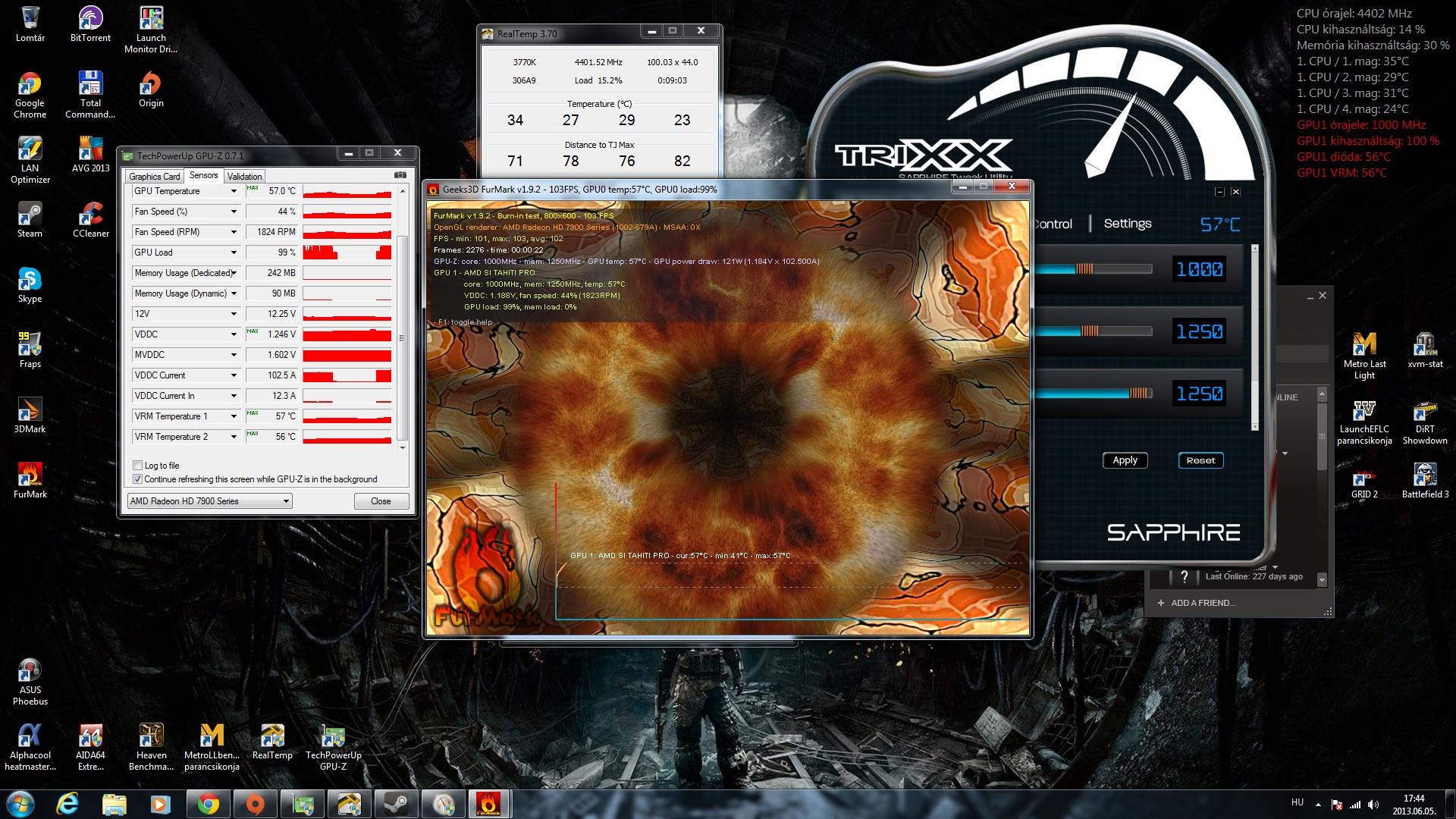This screenshot has height=819, width=1456.
Task: Enable the Log to file checkbox
Action: [137, 466]
